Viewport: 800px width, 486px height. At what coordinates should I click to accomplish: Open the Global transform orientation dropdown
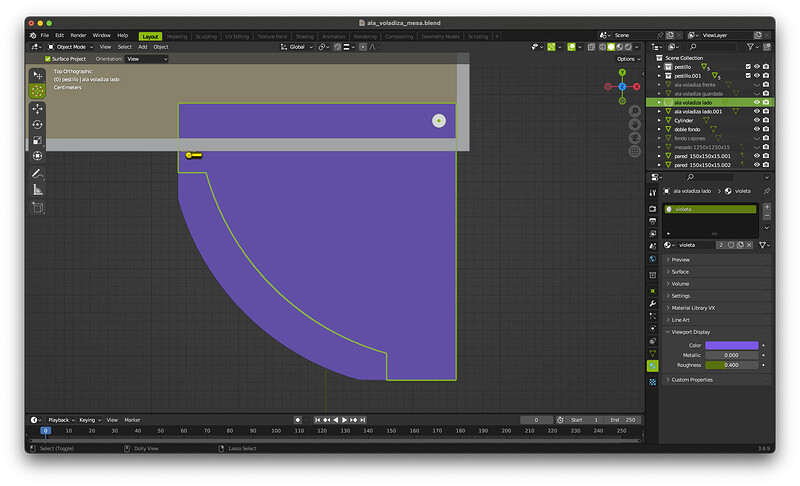[x=297, y=47]
